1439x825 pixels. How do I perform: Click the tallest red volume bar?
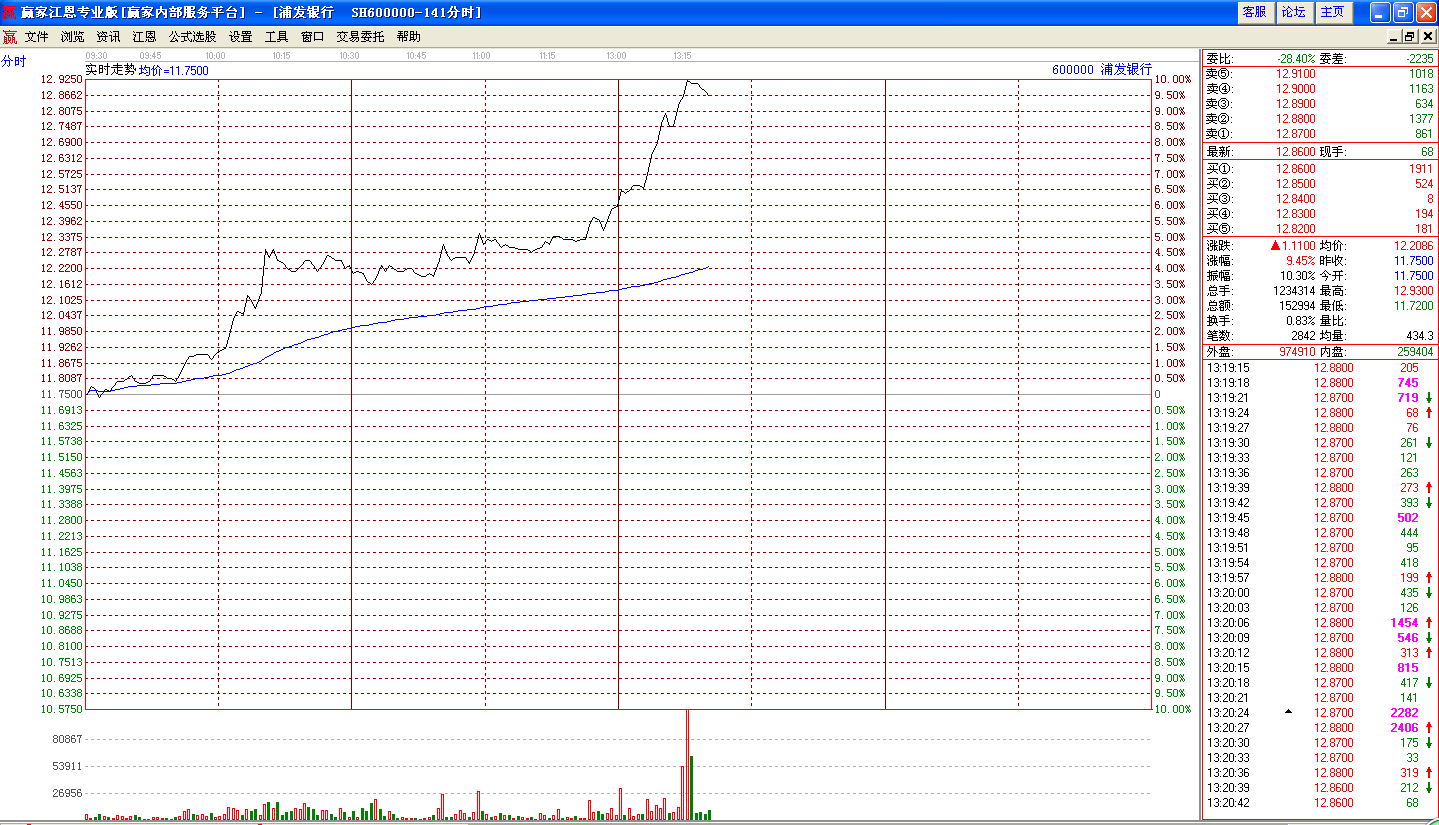[687, 765]
